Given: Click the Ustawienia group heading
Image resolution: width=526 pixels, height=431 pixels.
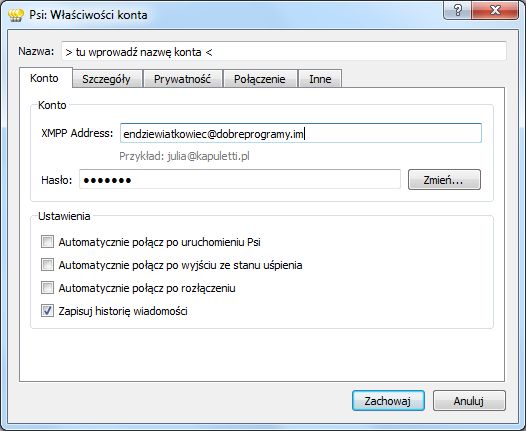Looking at the screenshot, I should 64,216.
